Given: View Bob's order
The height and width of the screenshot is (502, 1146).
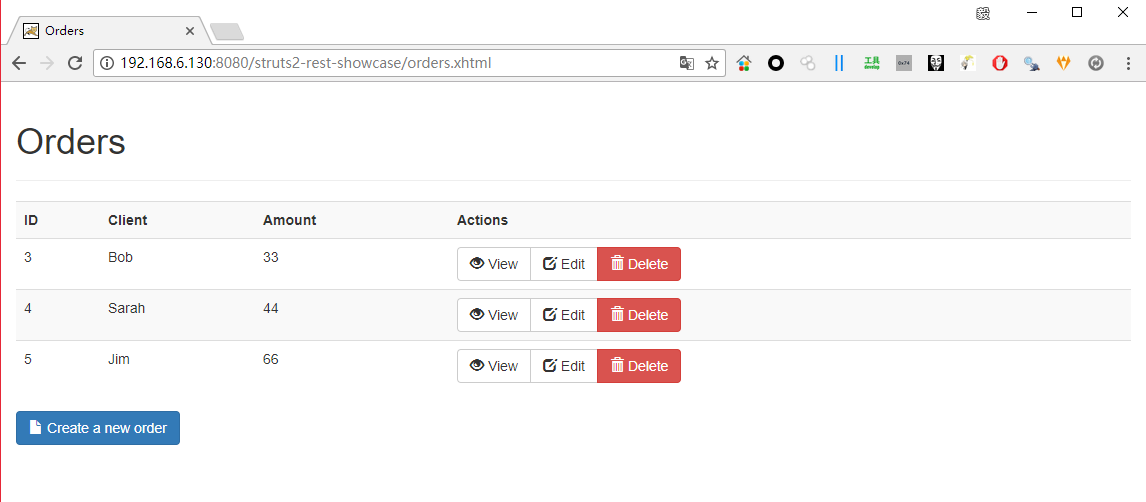Looking at the screenshot, I should (x=493, y=264).
